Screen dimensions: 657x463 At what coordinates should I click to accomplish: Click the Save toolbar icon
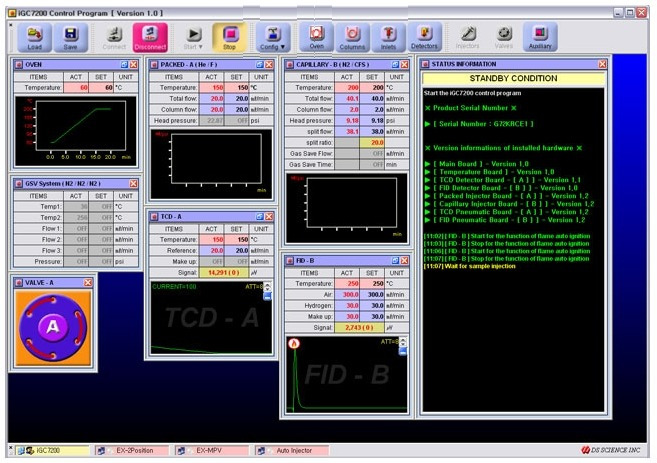click(x=70, y=37)
